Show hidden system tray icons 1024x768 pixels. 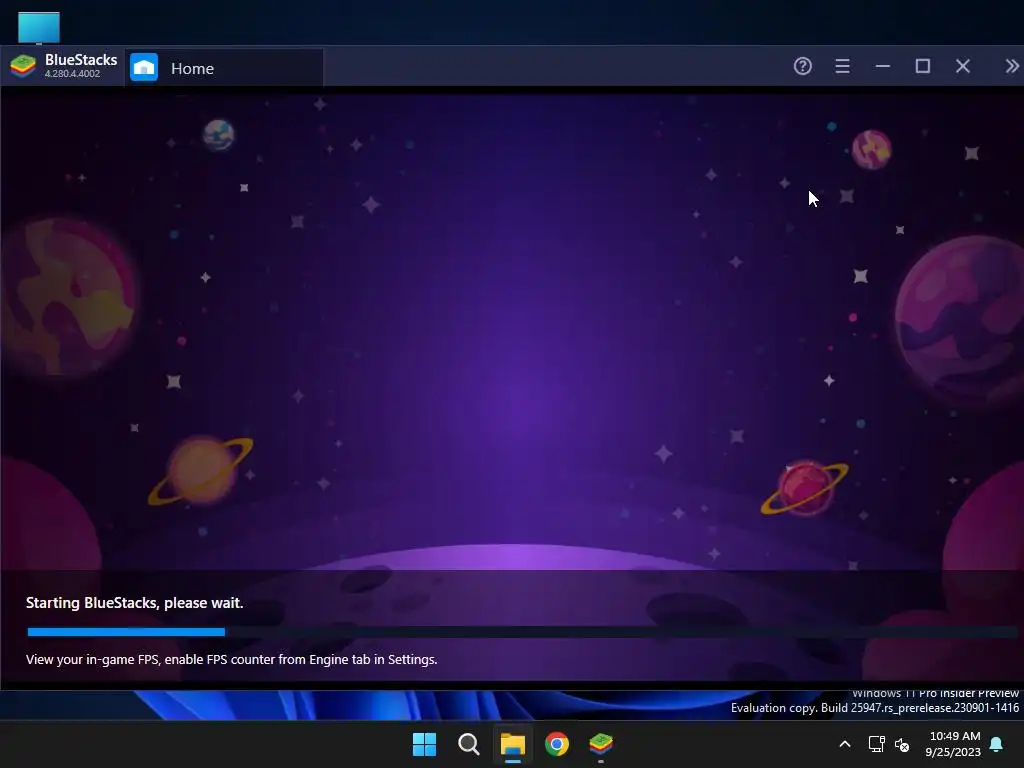(844, 744)
